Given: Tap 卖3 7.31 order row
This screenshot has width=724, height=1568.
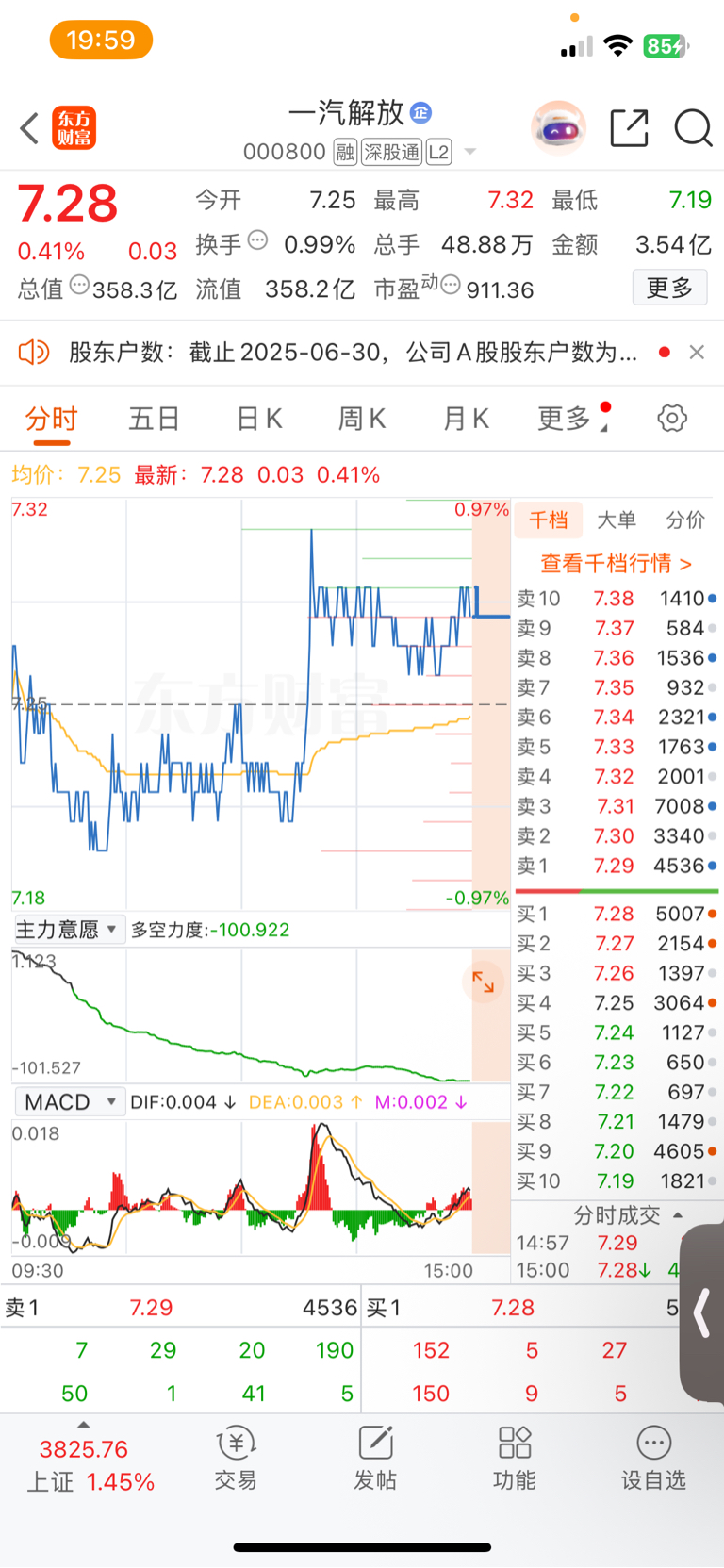Looking at the screenshot, I should tap(617, 806).
